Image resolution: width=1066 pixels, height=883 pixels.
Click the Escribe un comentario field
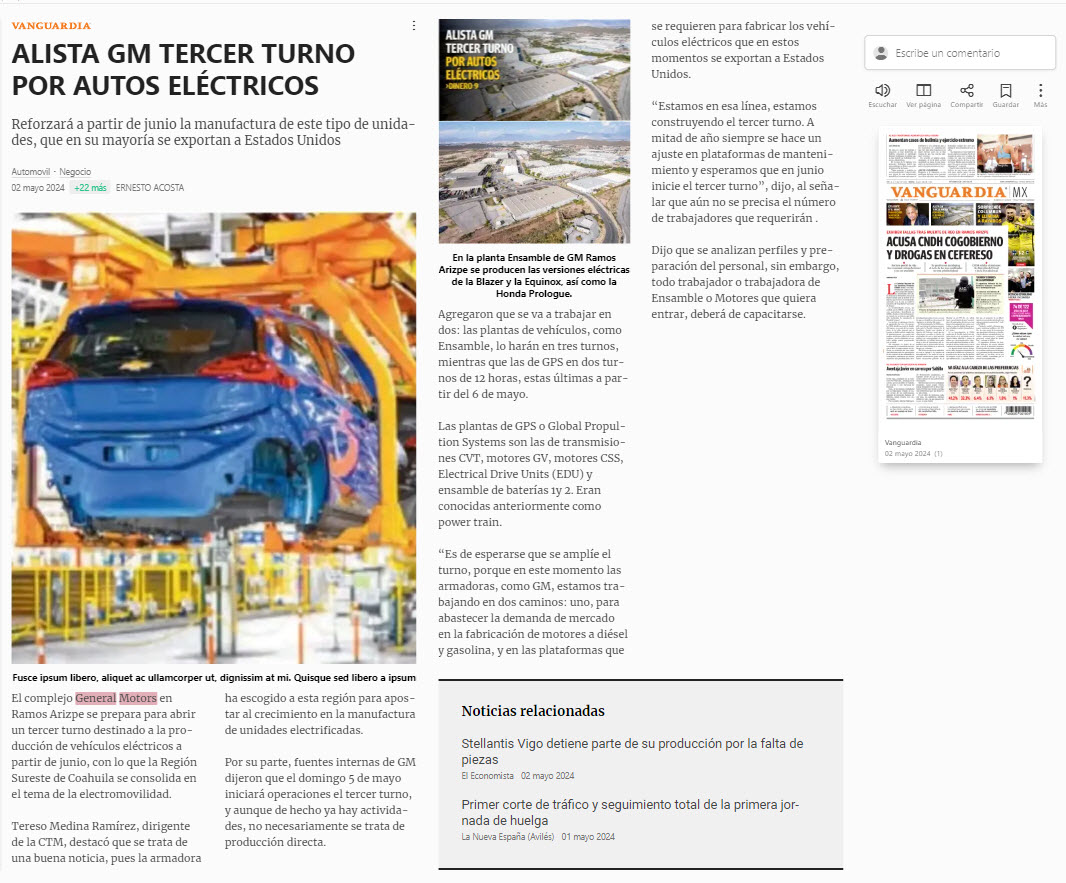(x=959, y=53)
